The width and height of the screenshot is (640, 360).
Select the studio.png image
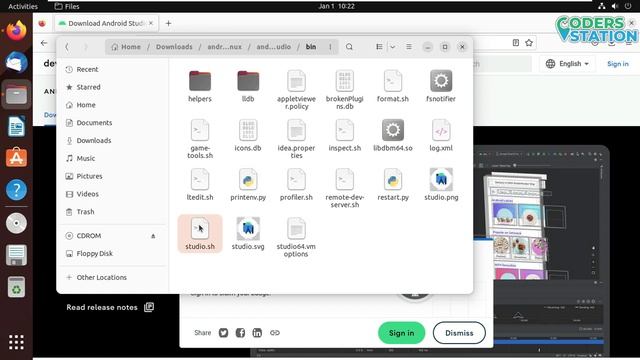click(441, 184)
